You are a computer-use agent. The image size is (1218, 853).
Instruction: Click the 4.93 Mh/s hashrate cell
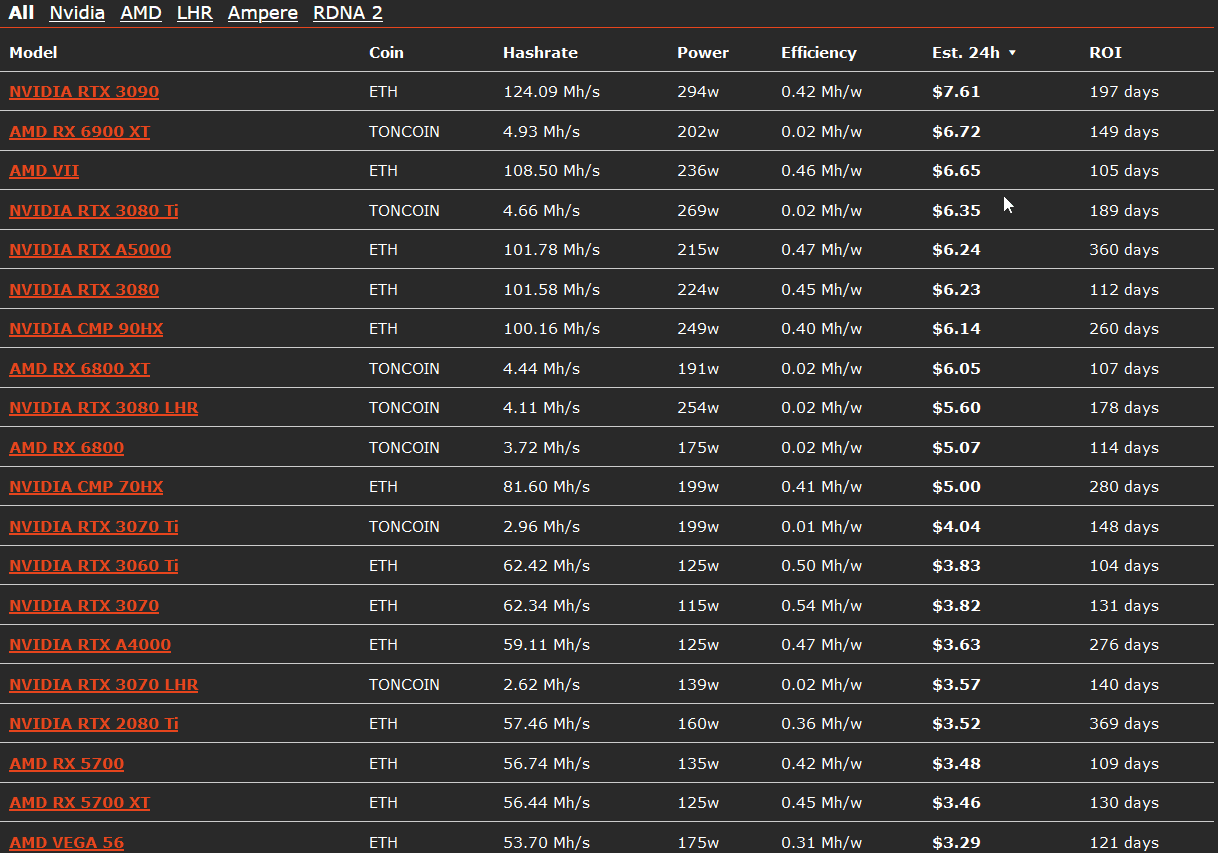tap(541, 131)
